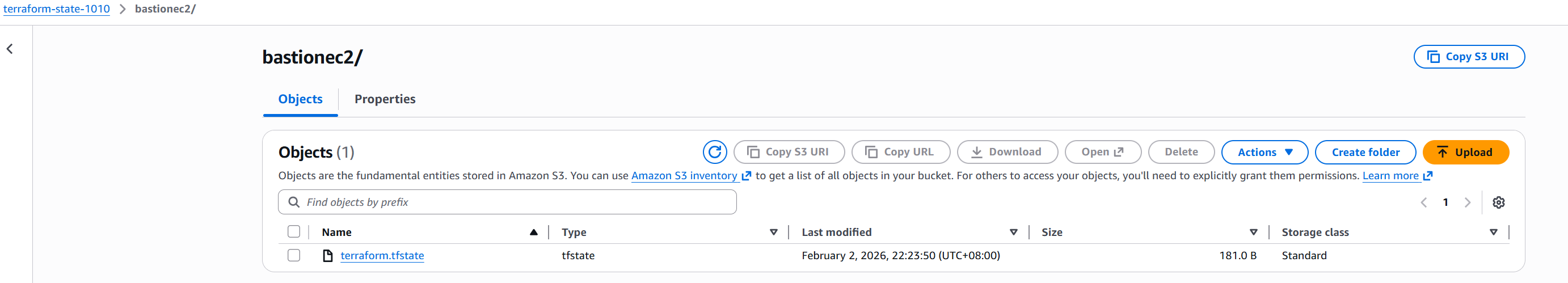
Task: Open table preferences gear icon
Action: tap(1498, 202)
